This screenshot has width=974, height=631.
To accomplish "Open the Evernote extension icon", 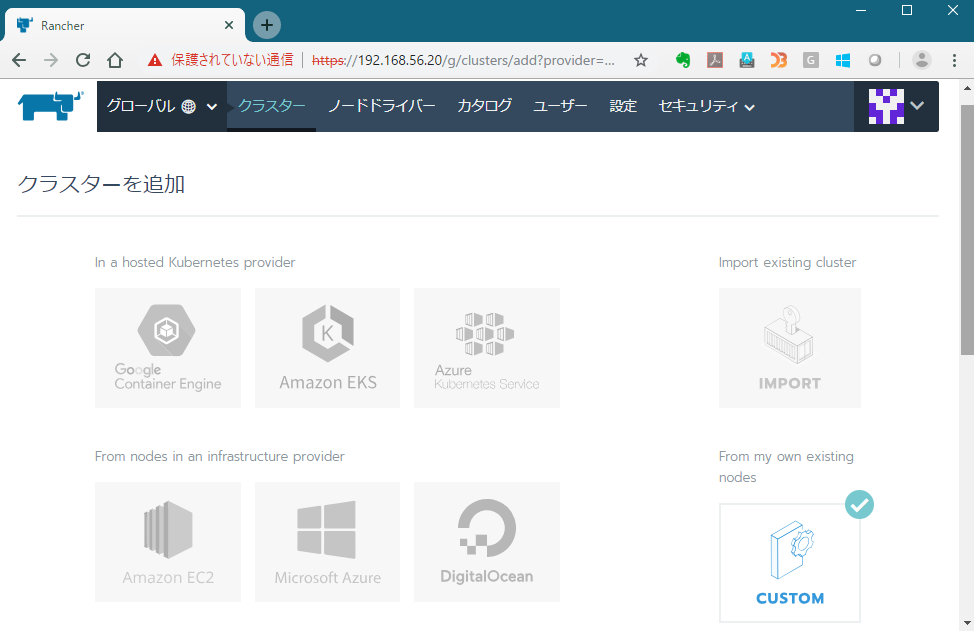I will (683, 60).
